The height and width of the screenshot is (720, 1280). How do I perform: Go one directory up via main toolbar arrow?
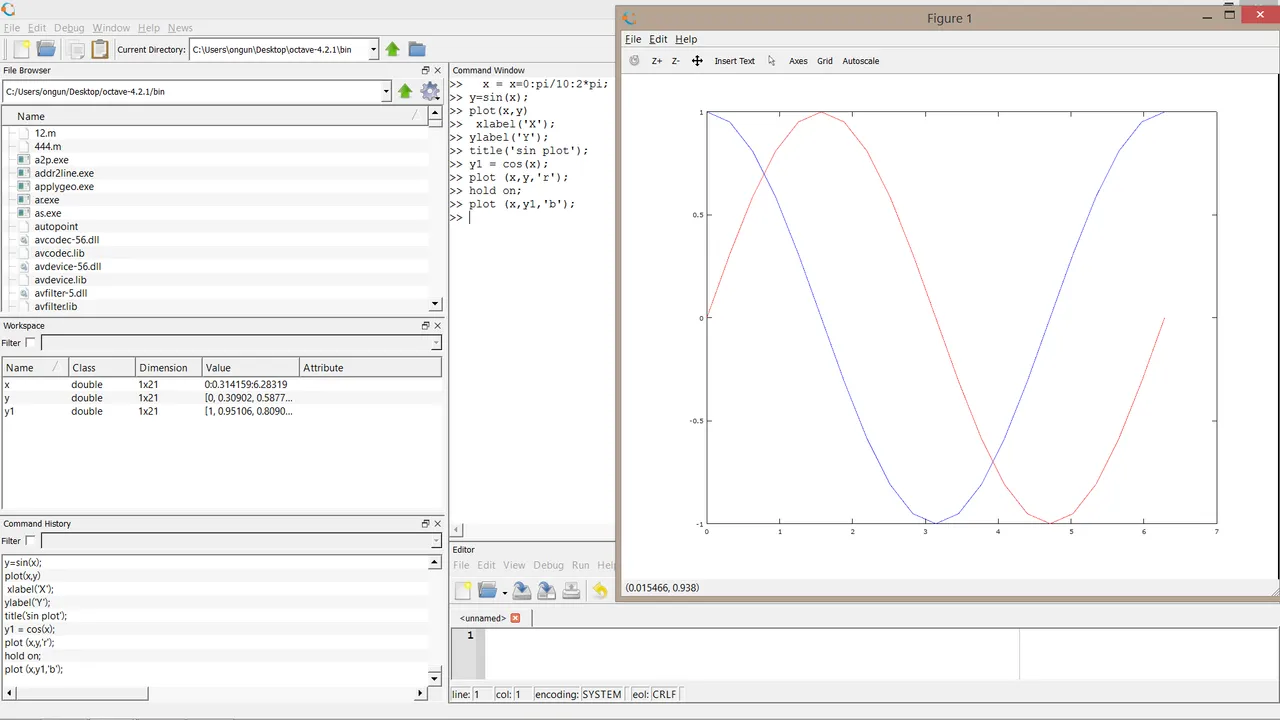392,49
